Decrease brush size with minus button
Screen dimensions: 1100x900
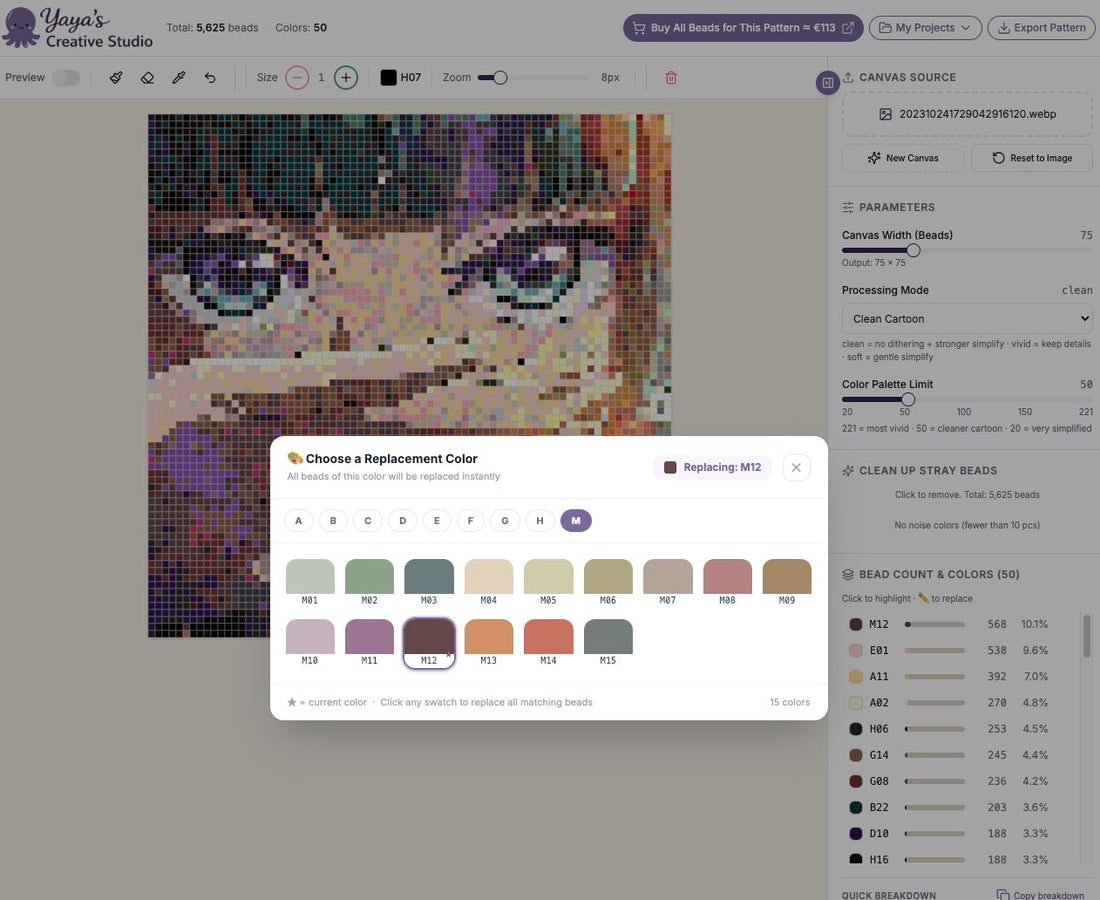click(x=297, y=77)
